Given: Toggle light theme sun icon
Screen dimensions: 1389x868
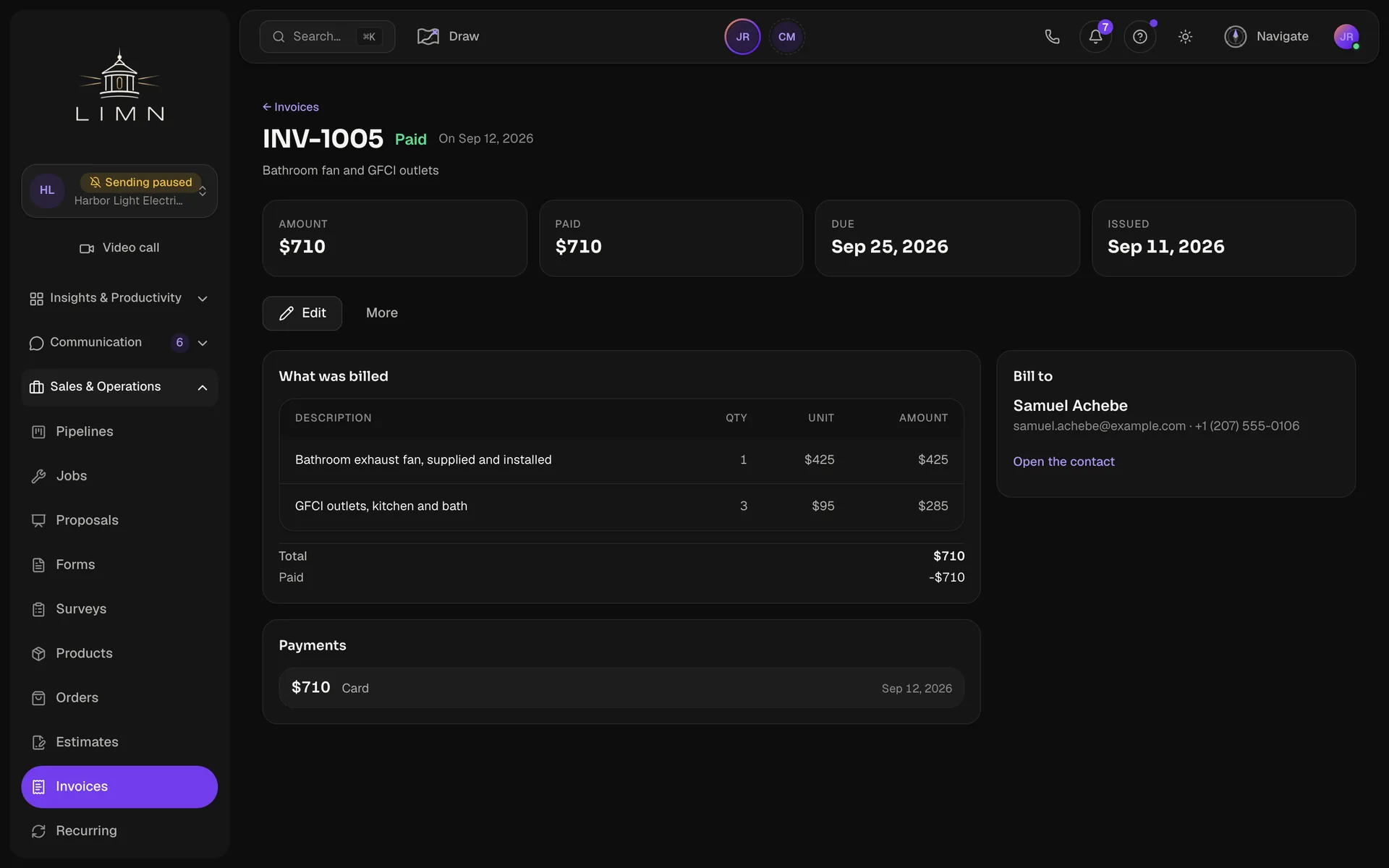Looking at the screenshot, I should click(1185, 37).
